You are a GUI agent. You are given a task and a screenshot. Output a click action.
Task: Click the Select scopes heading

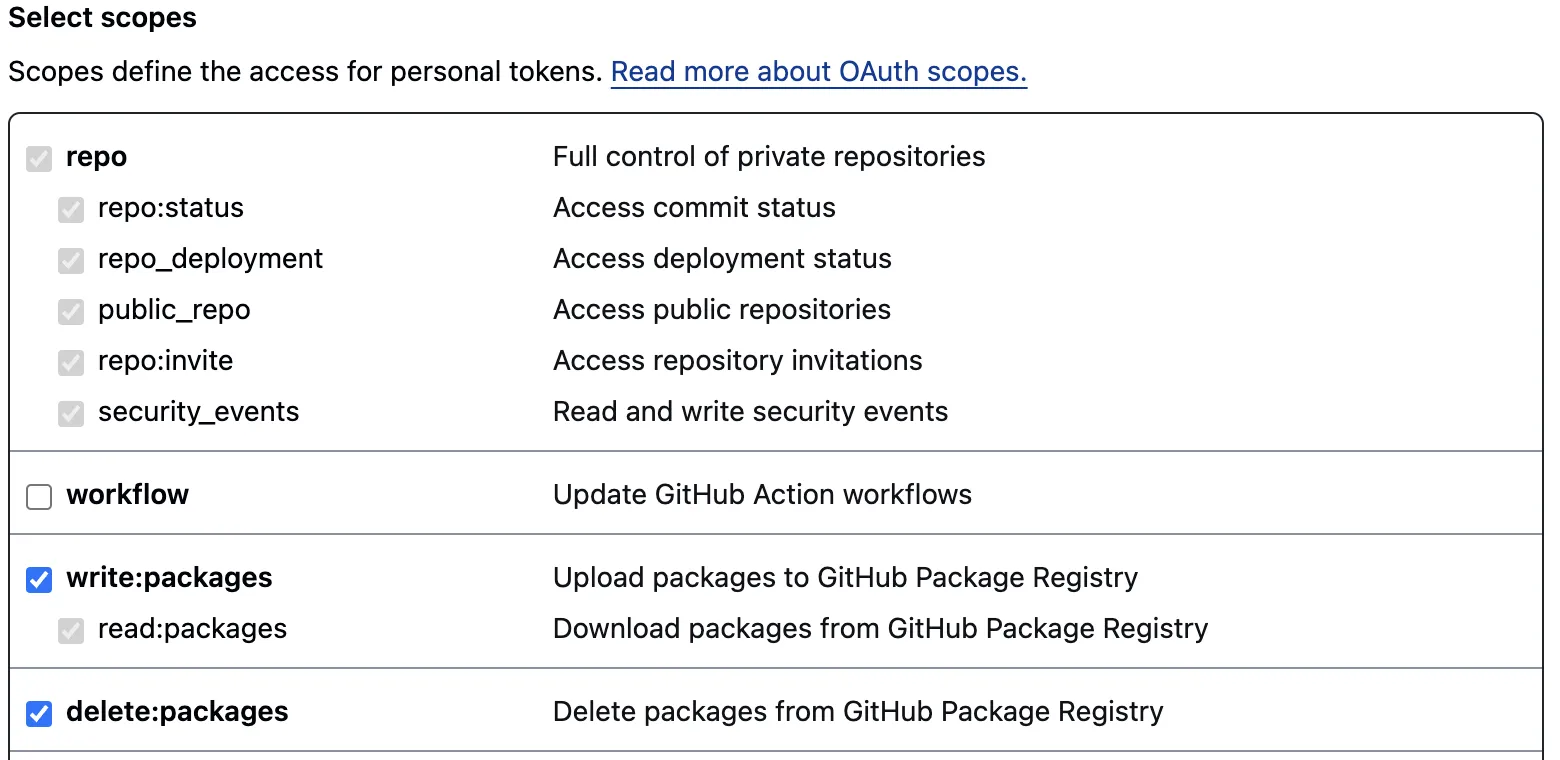[x=102, y=18]
